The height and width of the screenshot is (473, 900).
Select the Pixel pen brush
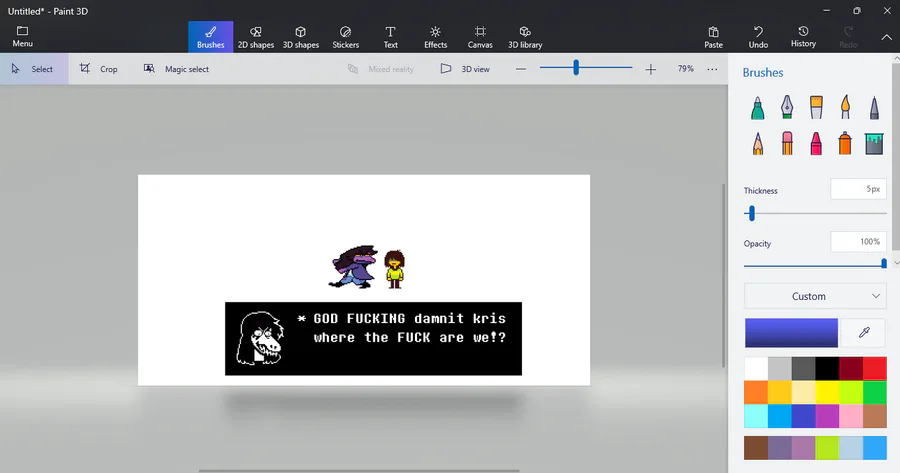[874, 107]
